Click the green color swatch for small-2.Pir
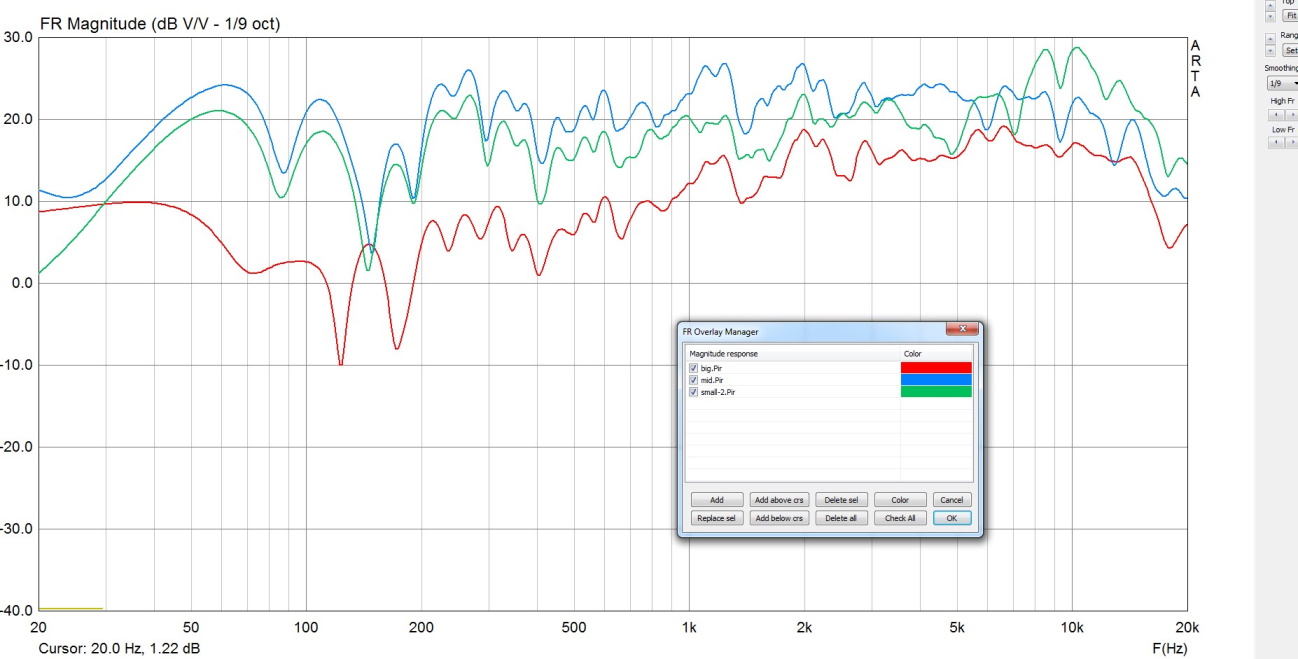Image resolution: width=1298 pixels, height=659 pixels. [936, 392]
